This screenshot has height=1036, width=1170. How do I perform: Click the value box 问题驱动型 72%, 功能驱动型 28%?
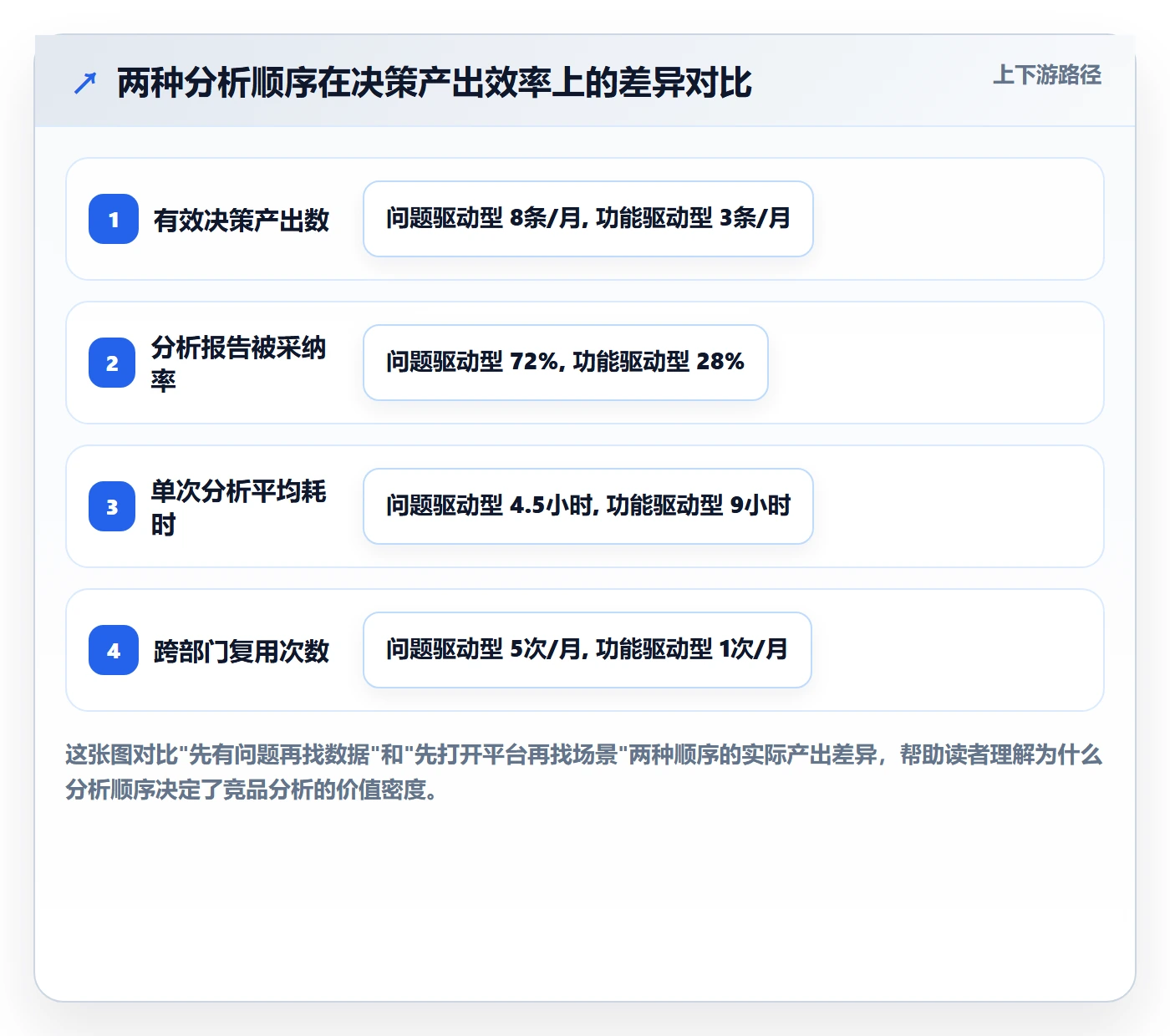(x=566, y=363)
